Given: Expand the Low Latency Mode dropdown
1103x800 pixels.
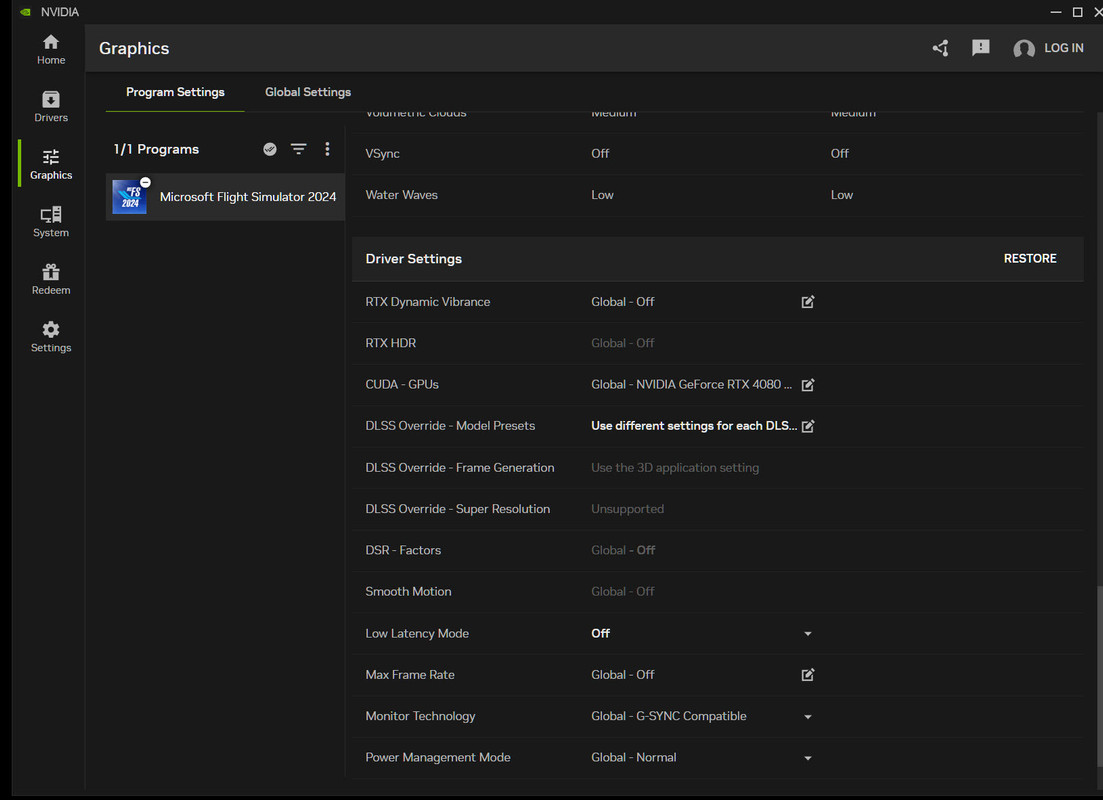Looking at the screenshot, I should pyautogui.click(x=808, y=634).
